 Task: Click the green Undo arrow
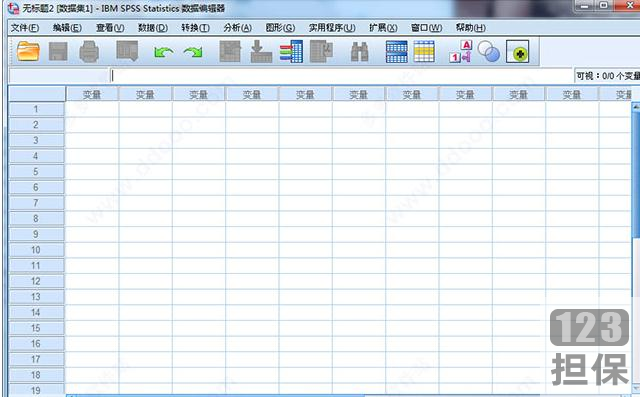(164, 52)
